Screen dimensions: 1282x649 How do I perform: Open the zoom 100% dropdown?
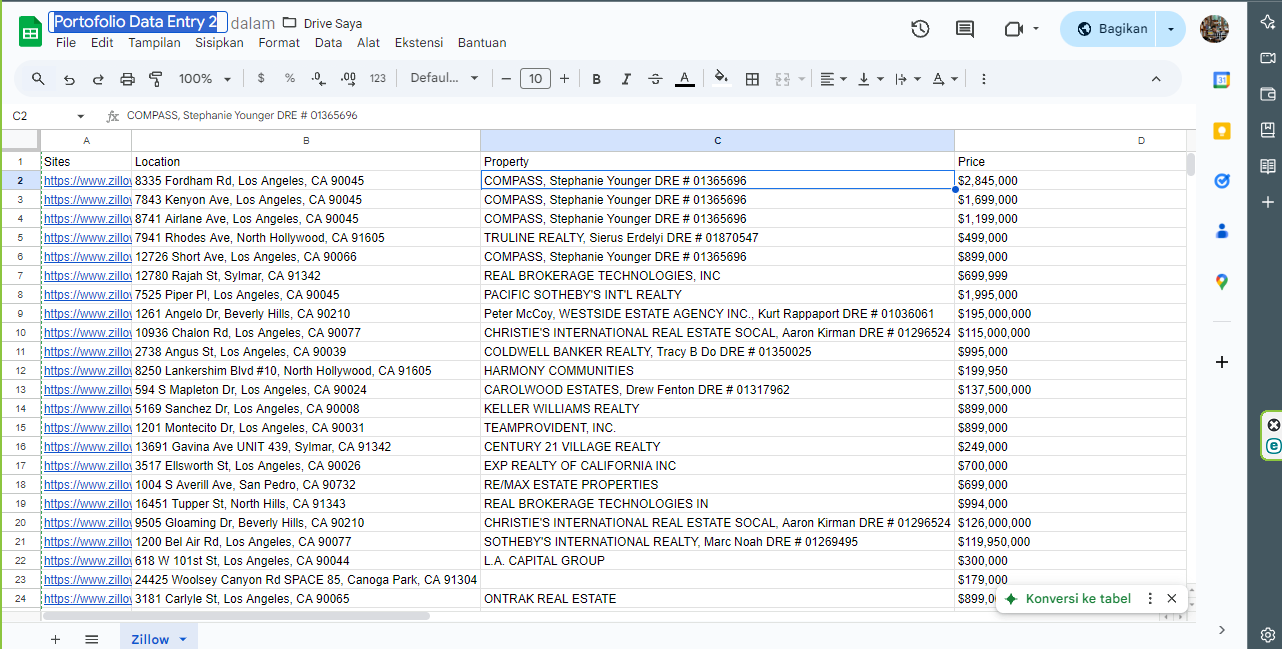(x=205, y=78)
